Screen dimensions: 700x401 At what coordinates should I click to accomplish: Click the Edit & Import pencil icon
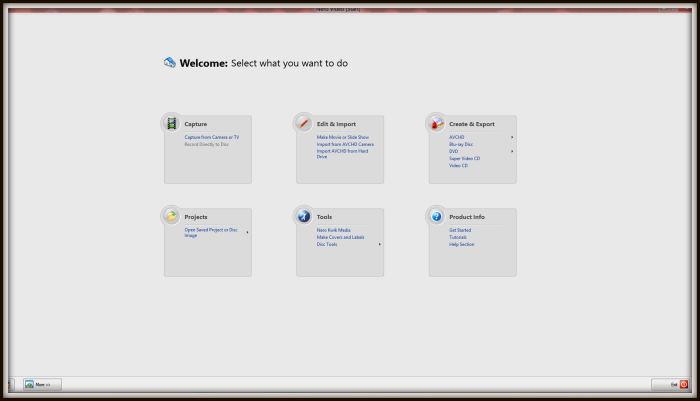point(304,123)
